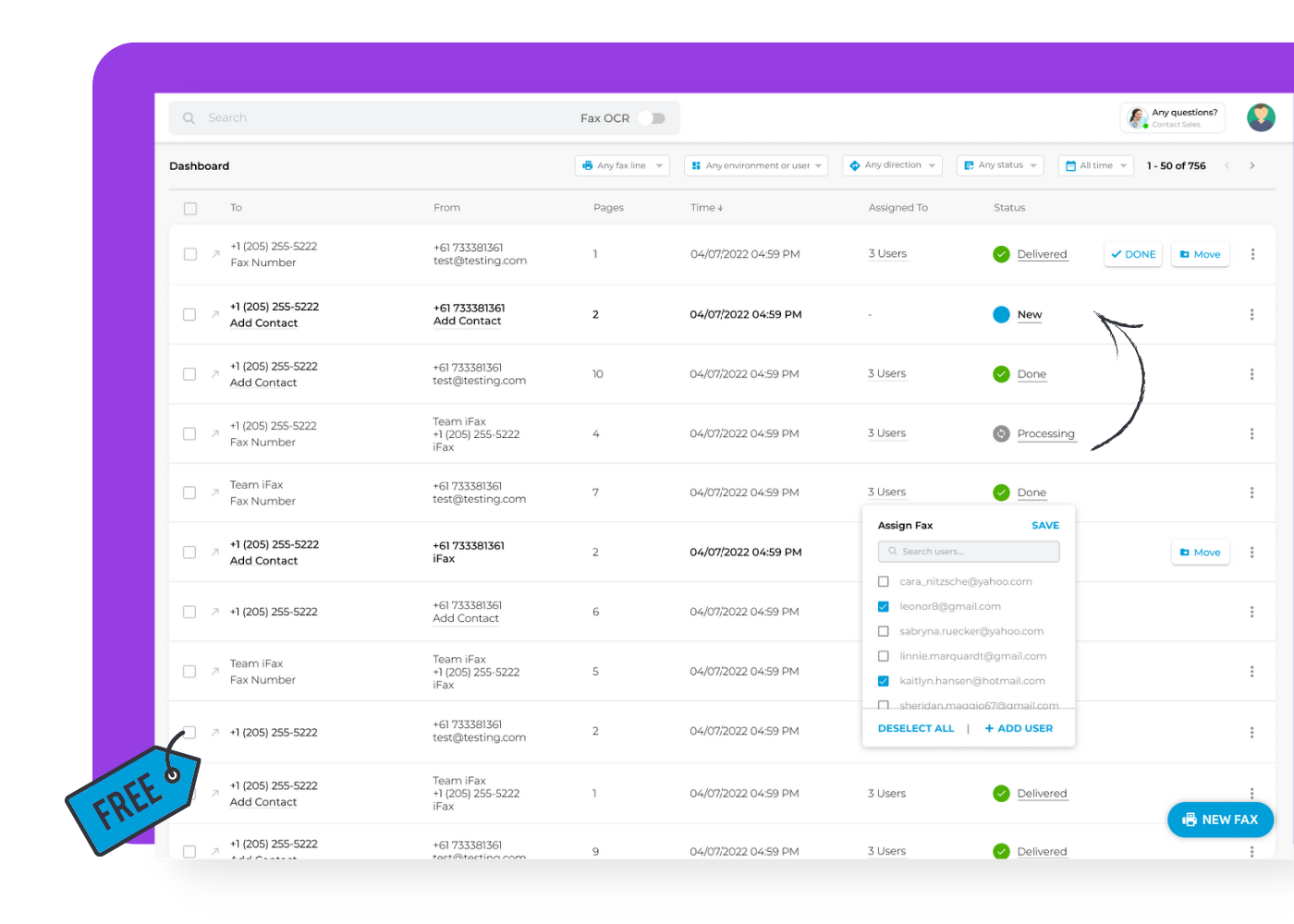The width and height of the screenshot is (1294, 924).
Task: Click the green check icon in the 7-page fax row
Action: (x=1001, y=492)
